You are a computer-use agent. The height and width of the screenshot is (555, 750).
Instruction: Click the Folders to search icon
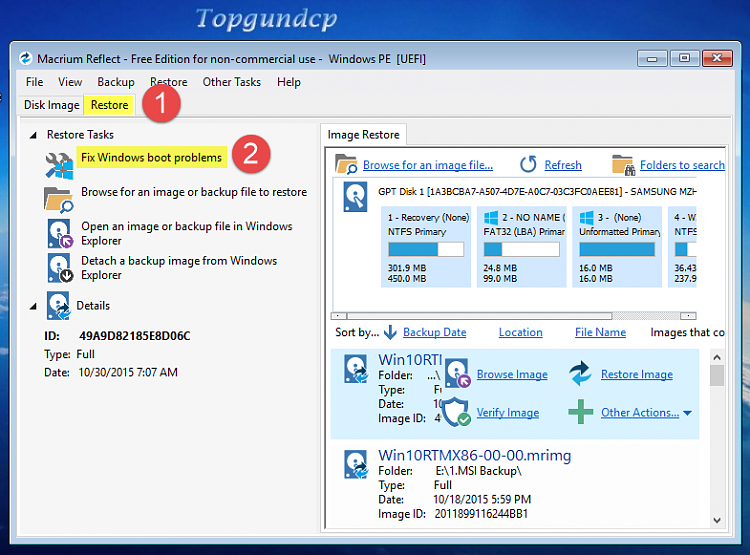pyautogui.click(x=623, y=164)
